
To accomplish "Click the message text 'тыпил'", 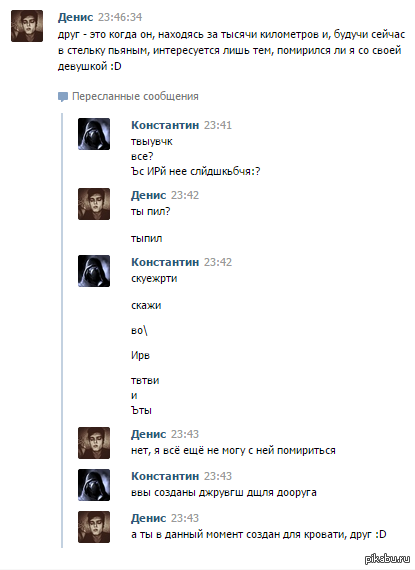I will 146,239.
